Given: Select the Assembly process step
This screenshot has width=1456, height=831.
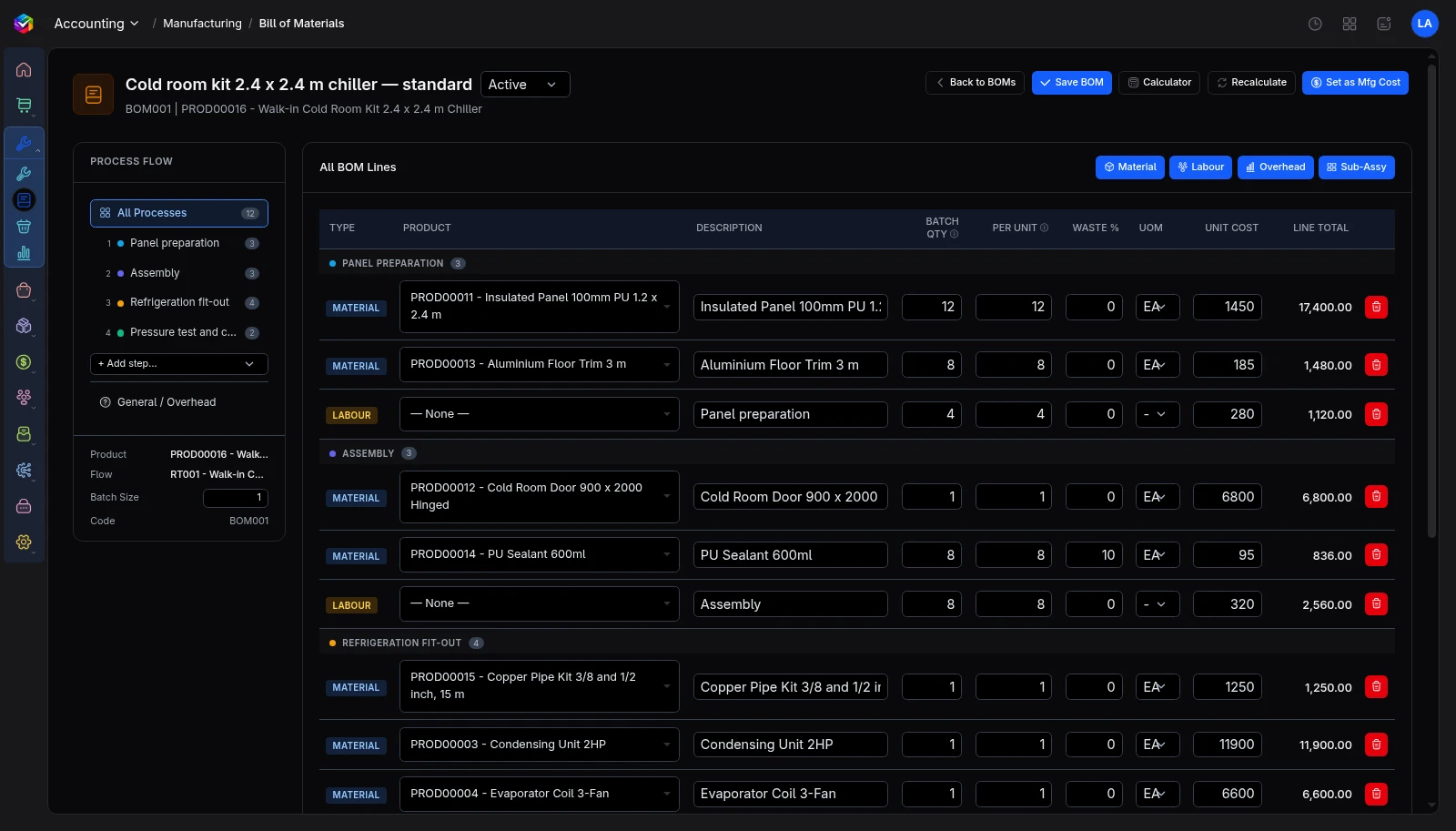Looking at the screenshot, I should coord(179,273).
